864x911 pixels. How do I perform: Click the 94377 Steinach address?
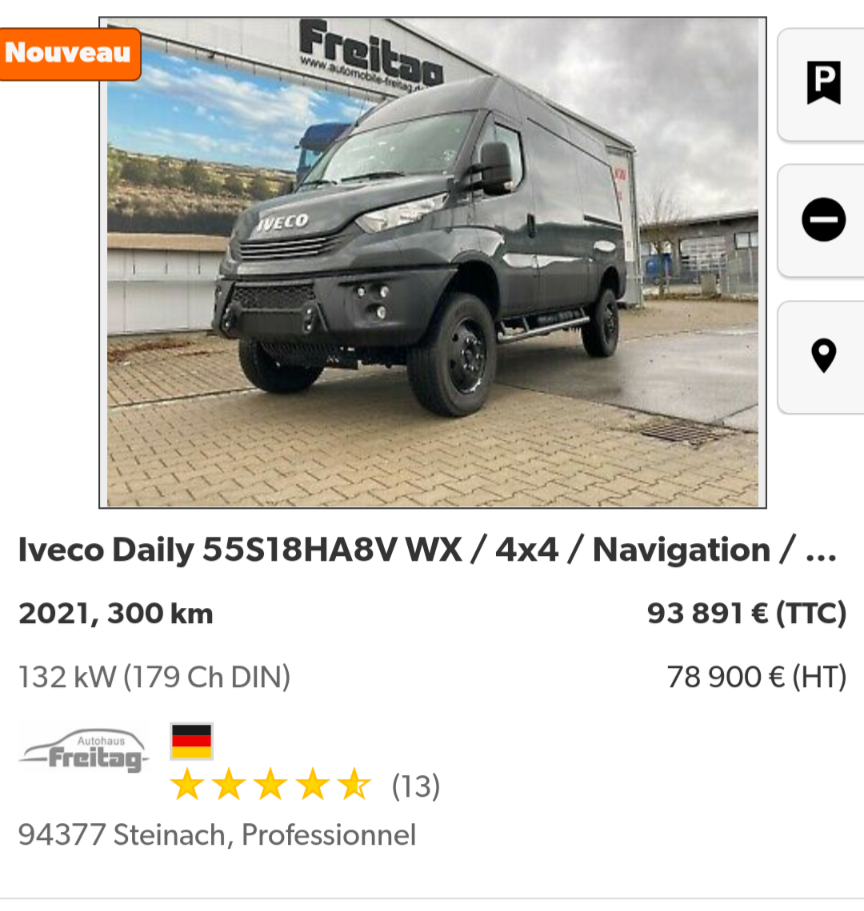[x=123, y=835]
